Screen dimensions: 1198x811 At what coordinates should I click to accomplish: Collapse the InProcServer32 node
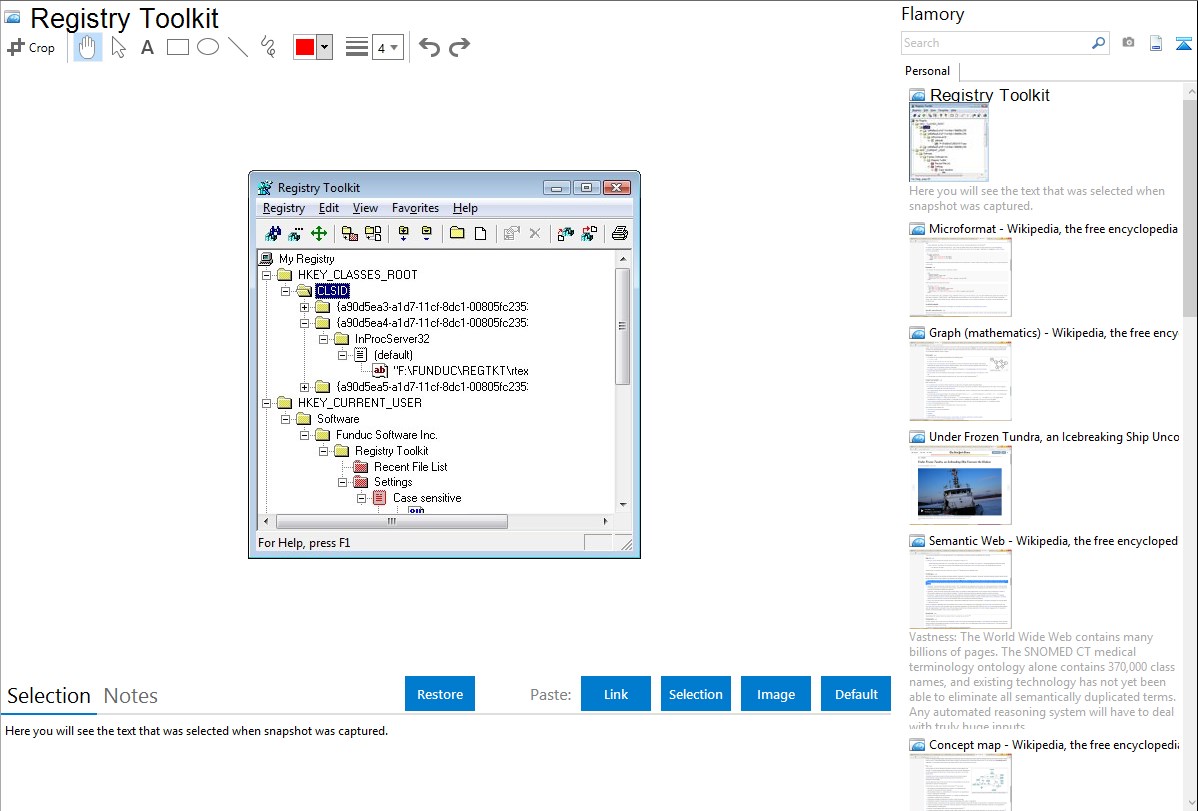point(324,339)
